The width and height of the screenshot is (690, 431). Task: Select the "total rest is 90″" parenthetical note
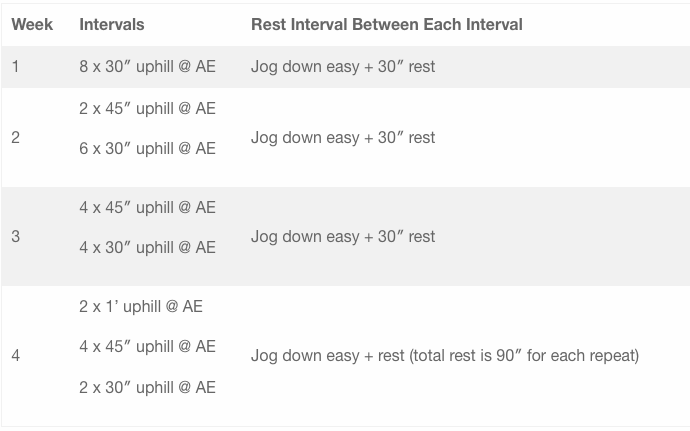point(523,356)
